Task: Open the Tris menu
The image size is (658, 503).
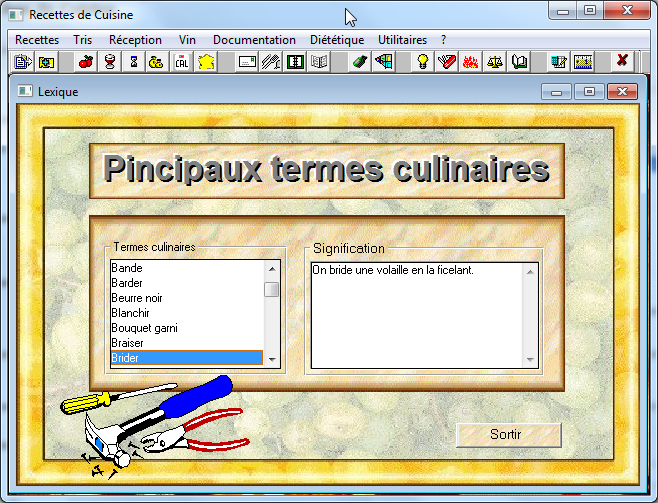Action: tap(82, 40)
